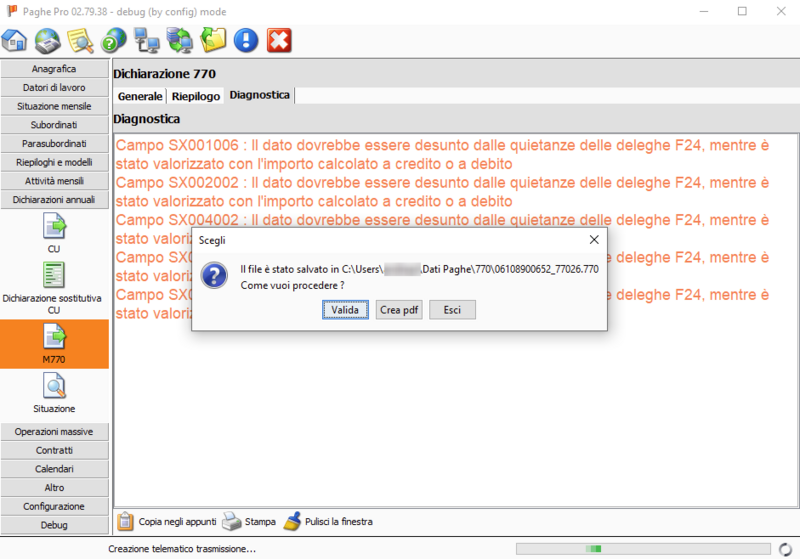Expand the Calendari section
The width and height of the screenshot is (800, 559).
(x=54, y=469)
